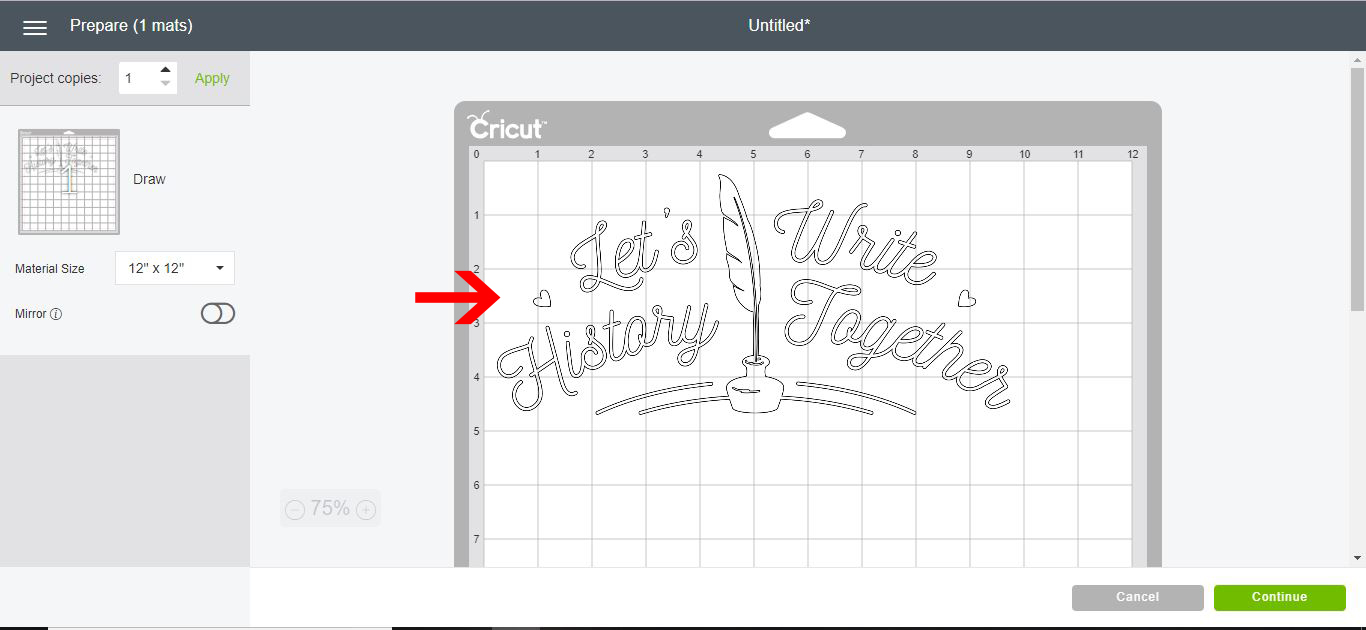Image resolution: width=1366 pixels, height=630 pixels.
Task: Click the zoom in plus icon
Action: [x=366, y=508]
